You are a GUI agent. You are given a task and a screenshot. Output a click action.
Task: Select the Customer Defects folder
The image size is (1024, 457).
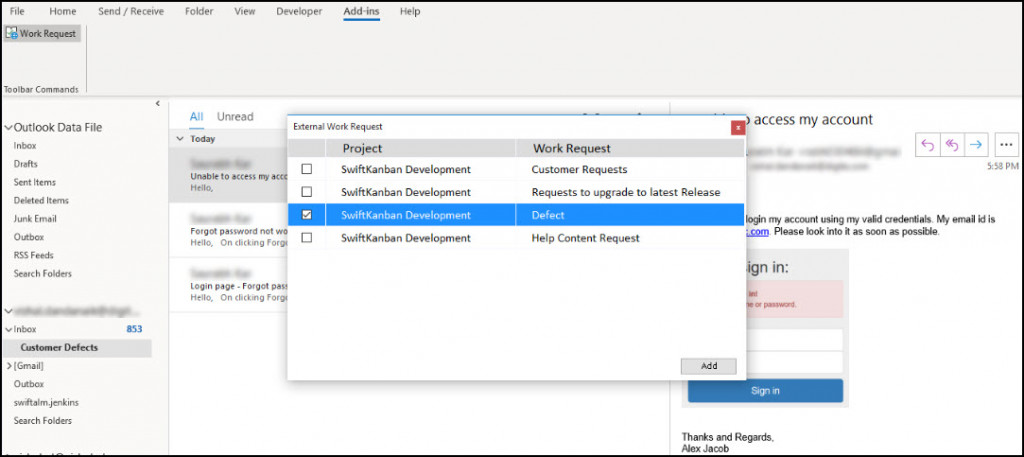[x=77, y=348]
